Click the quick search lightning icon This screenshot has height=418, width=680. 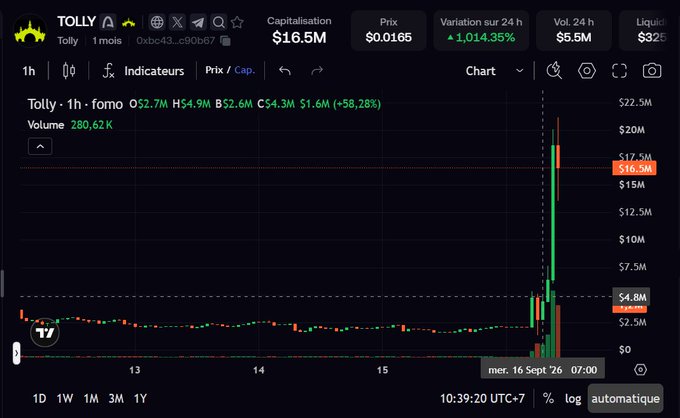(554, 70)
